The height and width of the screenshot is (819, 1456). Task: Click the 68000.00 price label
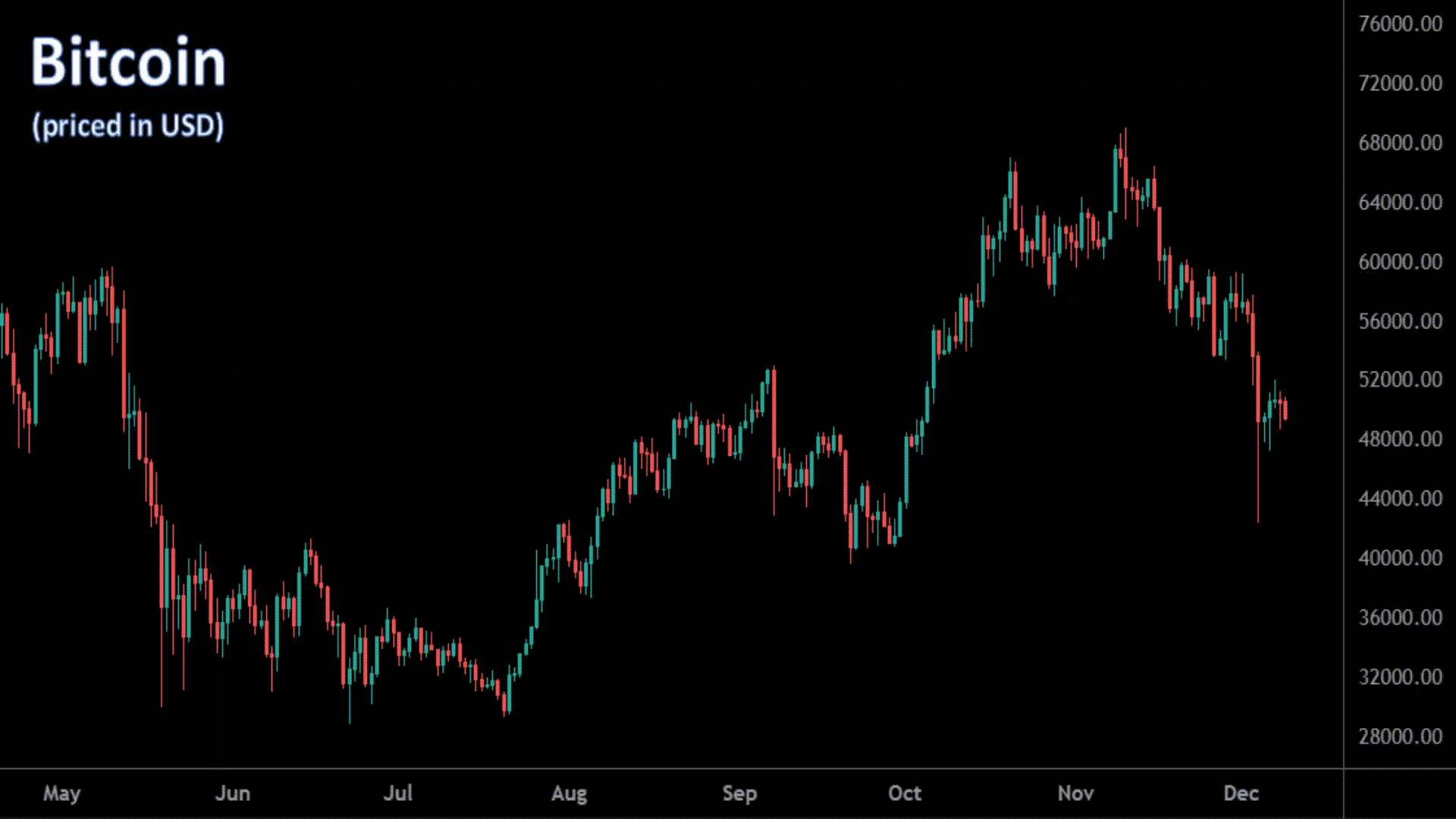pyautogui.click(x=1400, y=143)
